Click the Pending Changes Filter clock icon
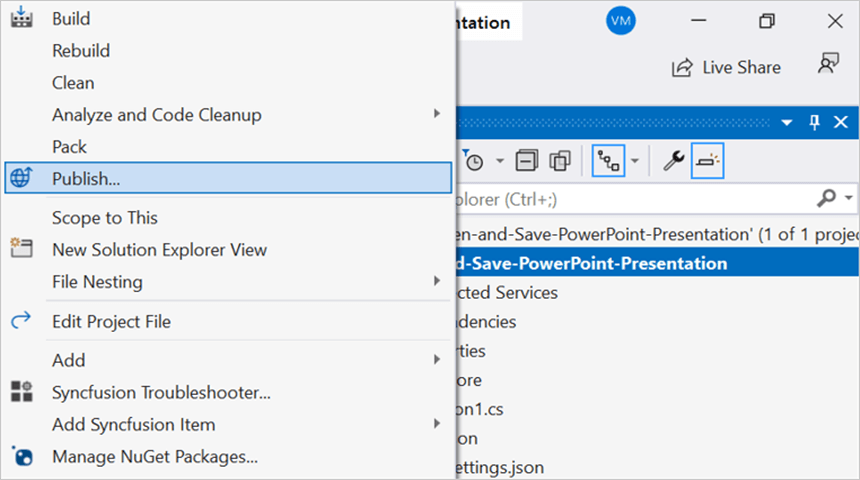This screenshot has height=480, width=860. (474, 160)
